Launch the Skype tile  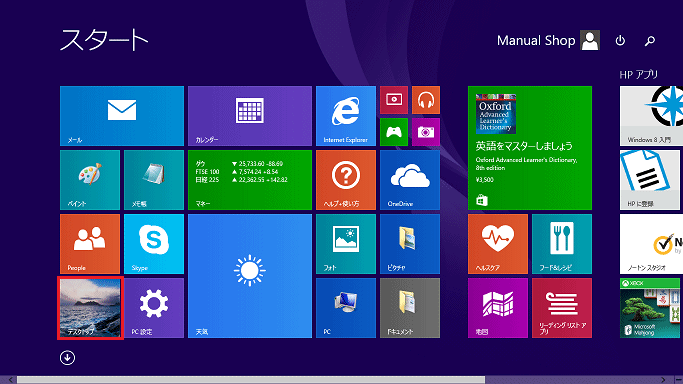point(154,244)
